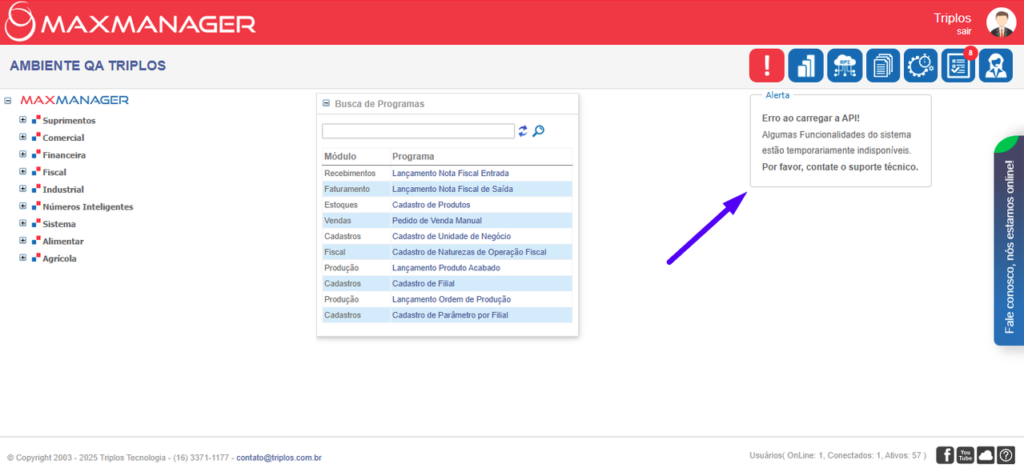This screenshot has height=468, width=1024.
Task: Open Cadastro de Parâmetro por Filial program
Action: click(450, 315)
